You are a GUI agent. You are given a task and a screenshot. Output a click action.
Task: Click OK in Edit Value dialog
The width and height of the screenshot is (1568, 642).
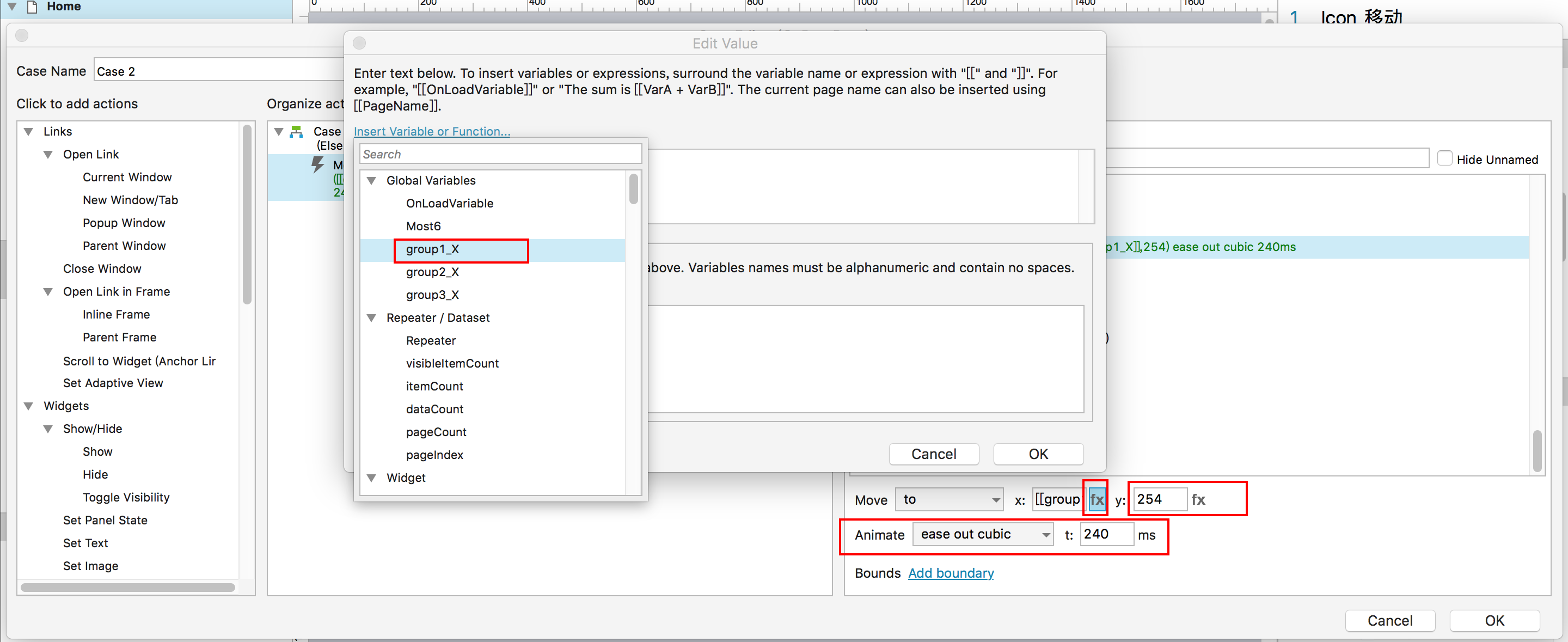pos(1038,454)
